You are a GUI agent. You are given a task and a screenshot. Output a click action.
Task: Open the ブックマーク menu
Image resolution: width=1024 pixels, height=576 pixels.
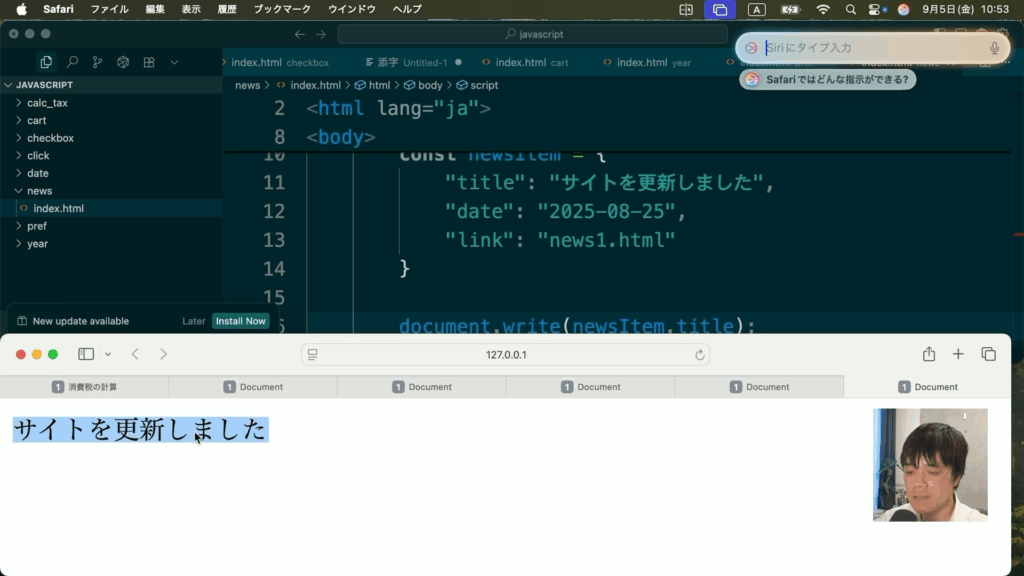281,9
